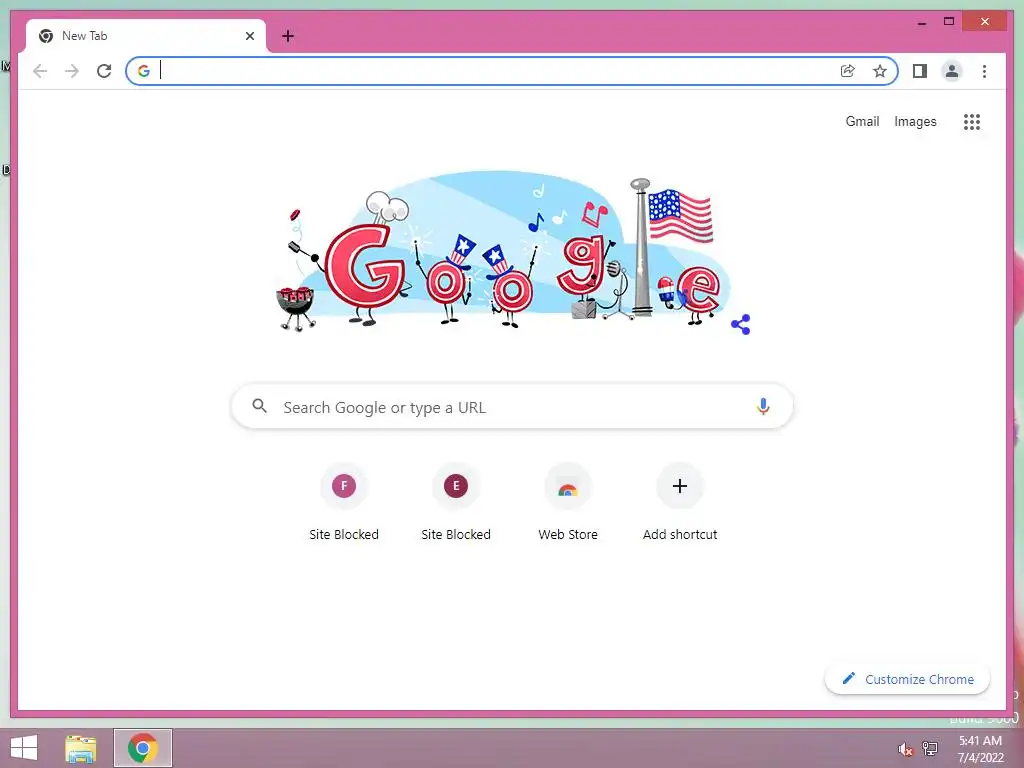
Task: Open the Google apps grid
Action: pos(972,122)
